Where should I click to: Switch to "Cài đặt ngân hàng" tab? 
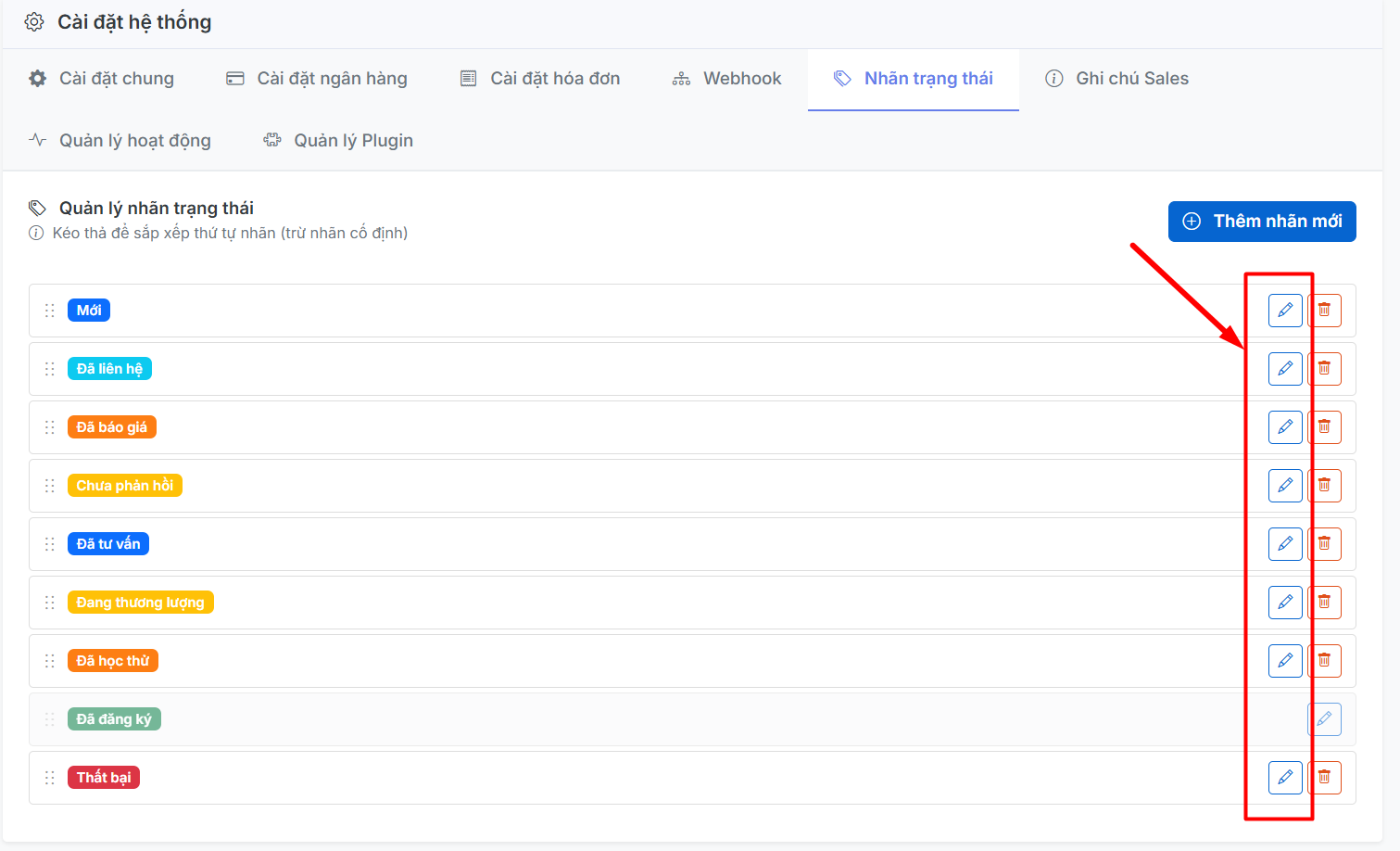point(317,79)
